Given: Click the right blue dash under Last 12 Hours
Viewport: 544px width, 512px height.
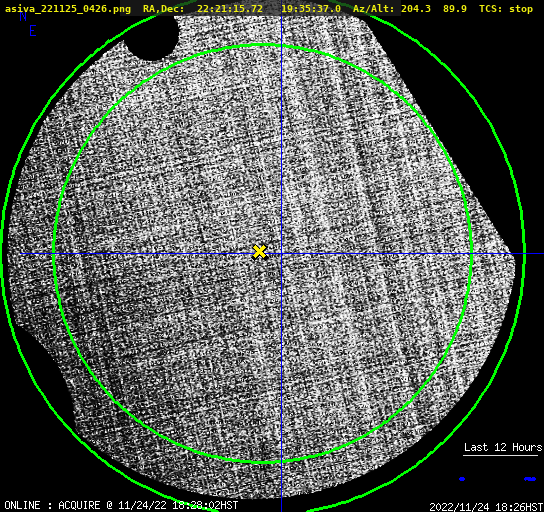Looking at the screenshot, I should tap(530, 479).
